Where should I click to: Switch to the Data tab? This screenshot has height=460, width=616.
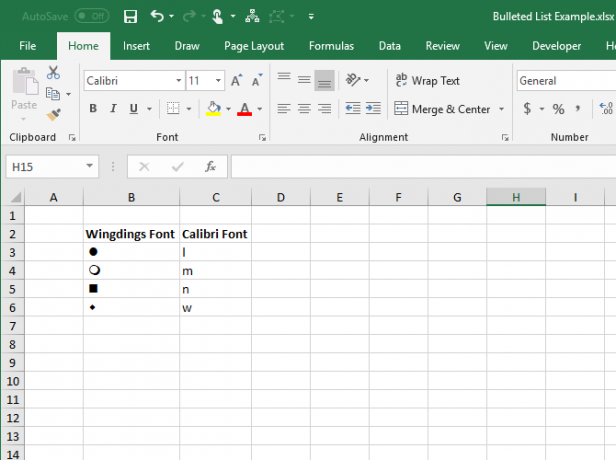[390, 46]
